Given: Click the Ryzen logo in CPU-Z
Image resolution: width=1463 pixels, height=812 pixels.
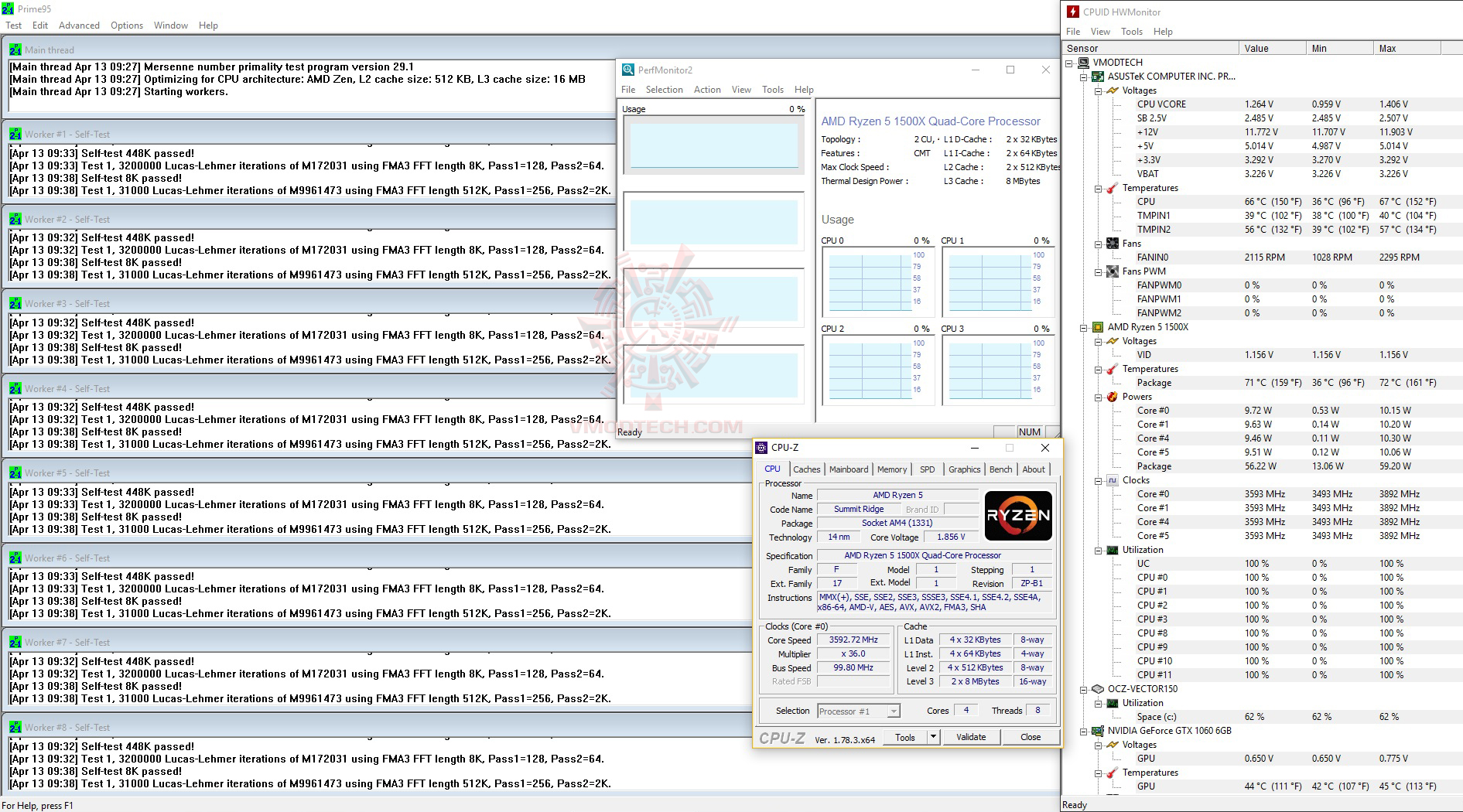Looking at the screenshot, I should point(1018,515).
